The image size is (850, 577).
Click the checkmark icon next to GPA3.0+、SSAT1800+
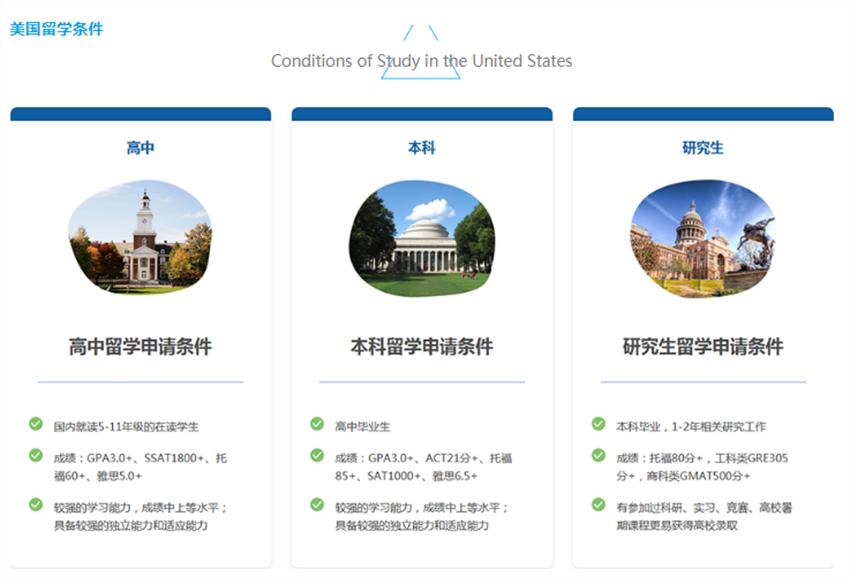(36, 456)
